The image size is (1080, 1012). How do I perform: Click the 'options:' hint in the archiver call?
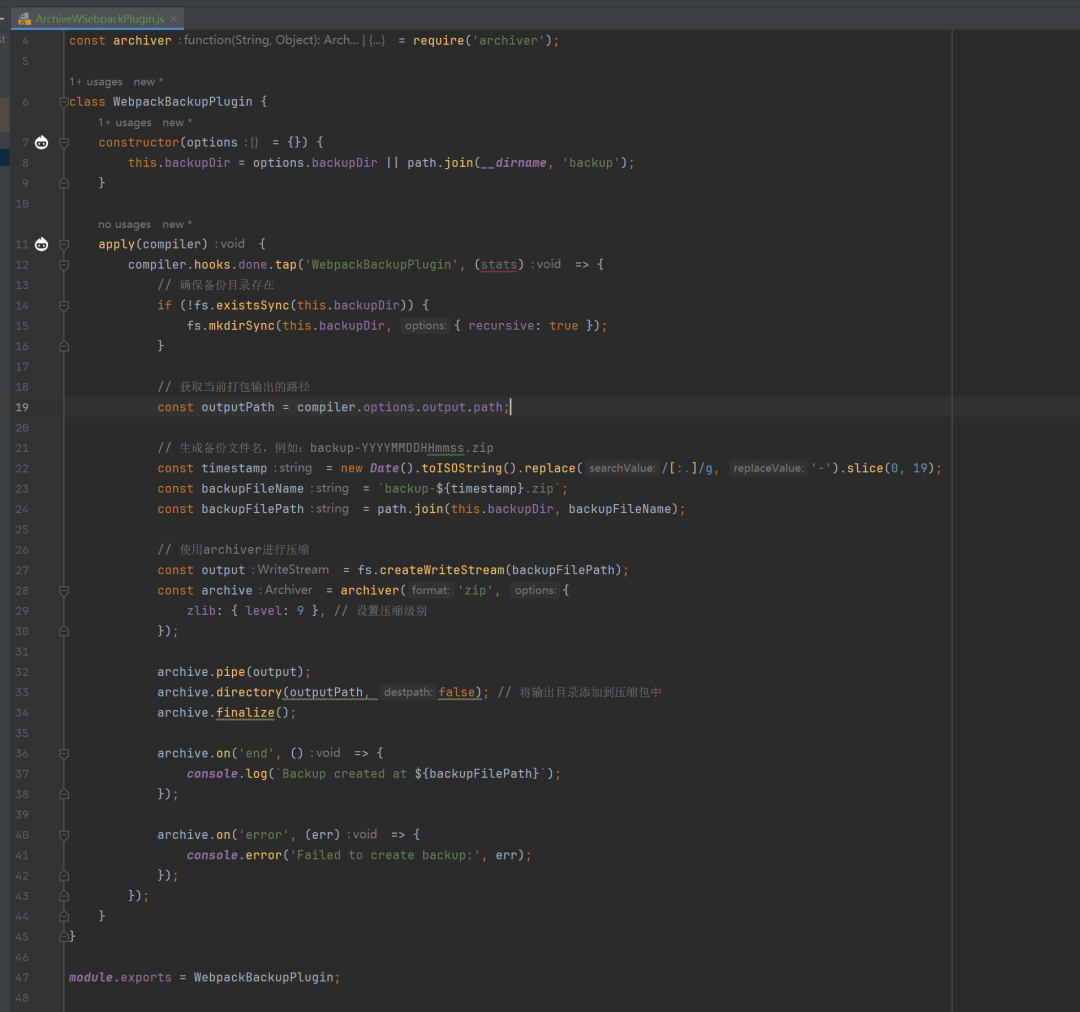pos(534,590)
